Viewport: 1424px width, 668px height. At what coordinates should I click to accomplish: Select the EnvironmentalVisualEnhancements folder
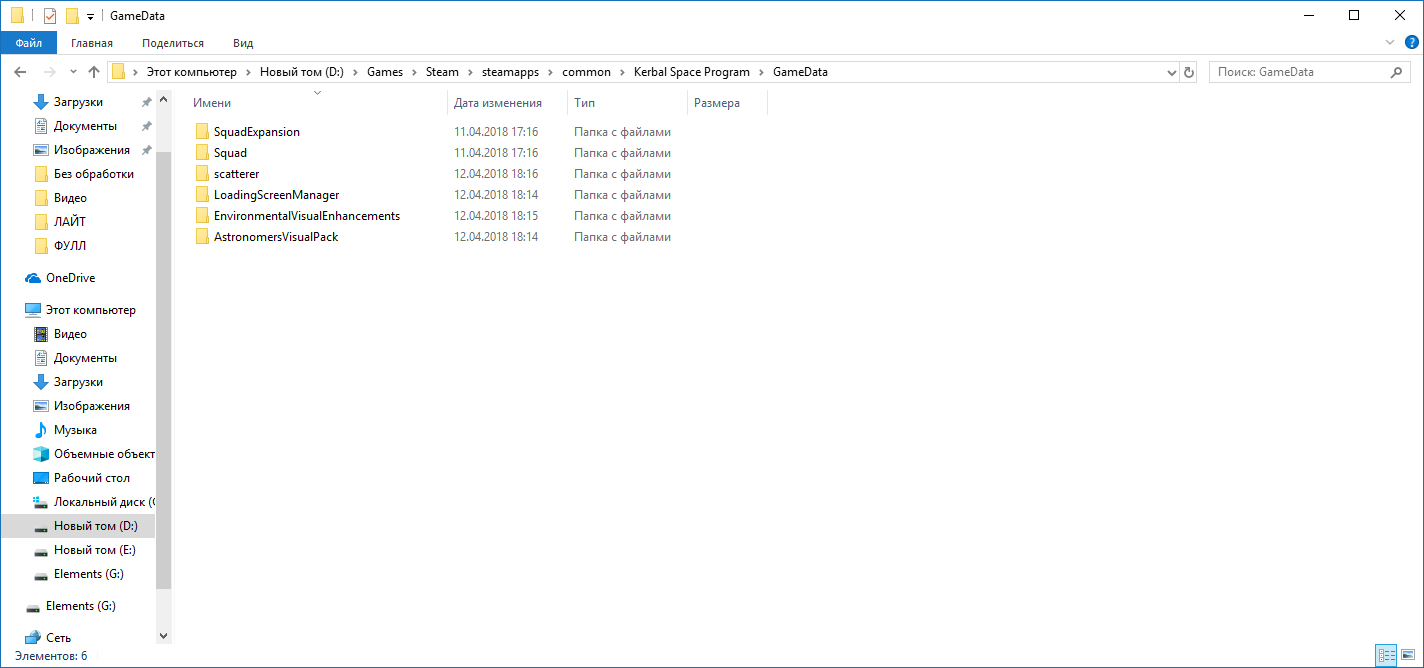coord(307,216)
